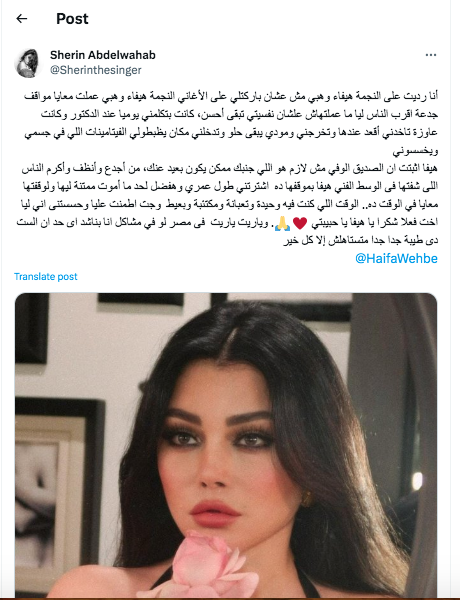Click the single word line ويخسسوني

pos(415,151)
